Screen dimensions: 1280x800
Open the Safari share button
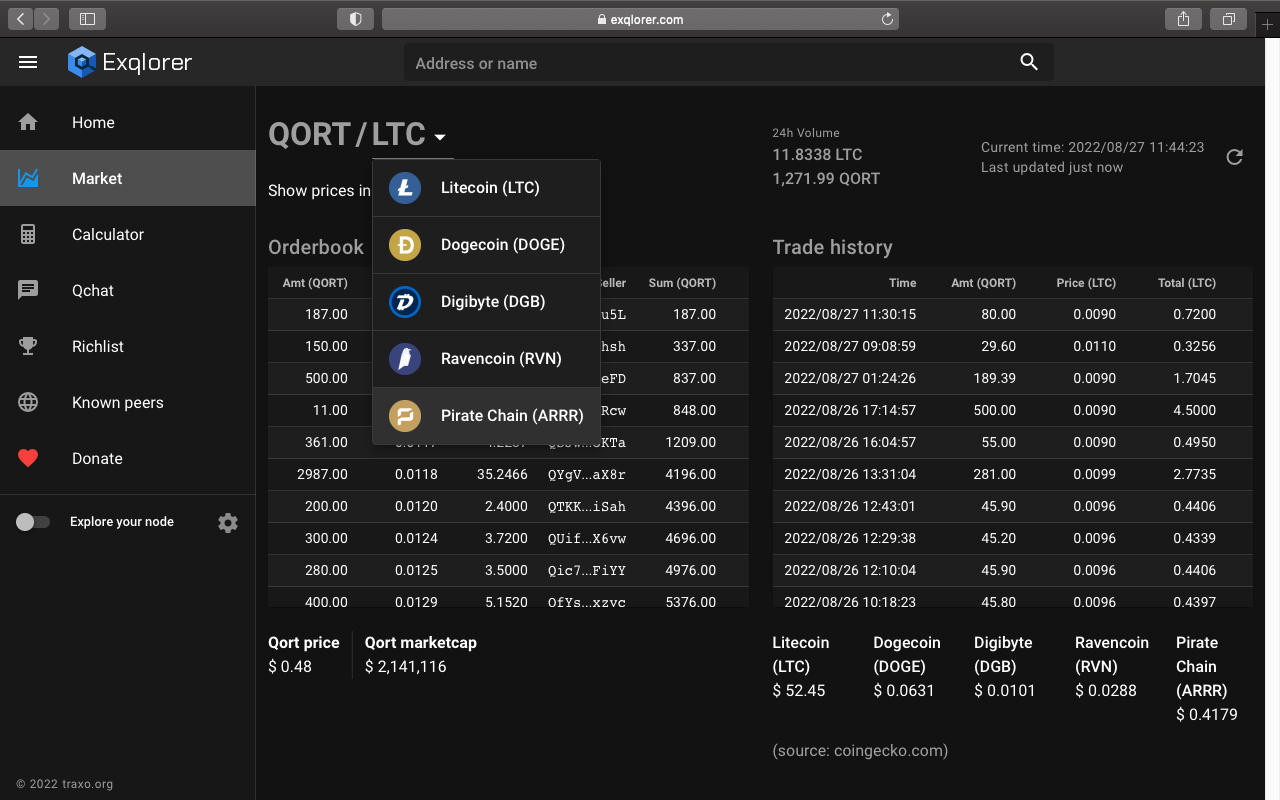[x=1183, y=18]
